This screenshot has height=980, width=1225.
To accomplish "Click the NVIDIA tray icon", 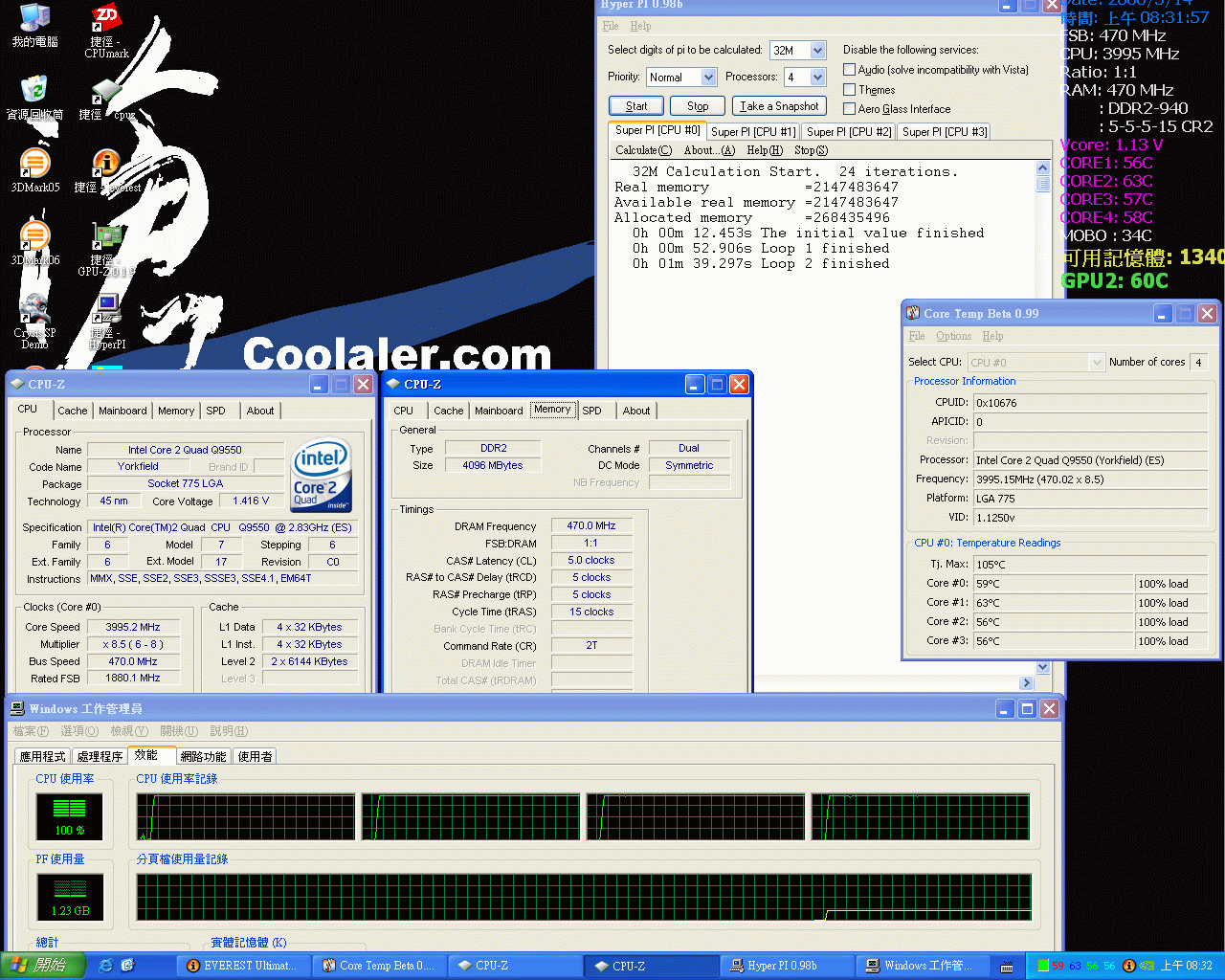I will 1147,966.
